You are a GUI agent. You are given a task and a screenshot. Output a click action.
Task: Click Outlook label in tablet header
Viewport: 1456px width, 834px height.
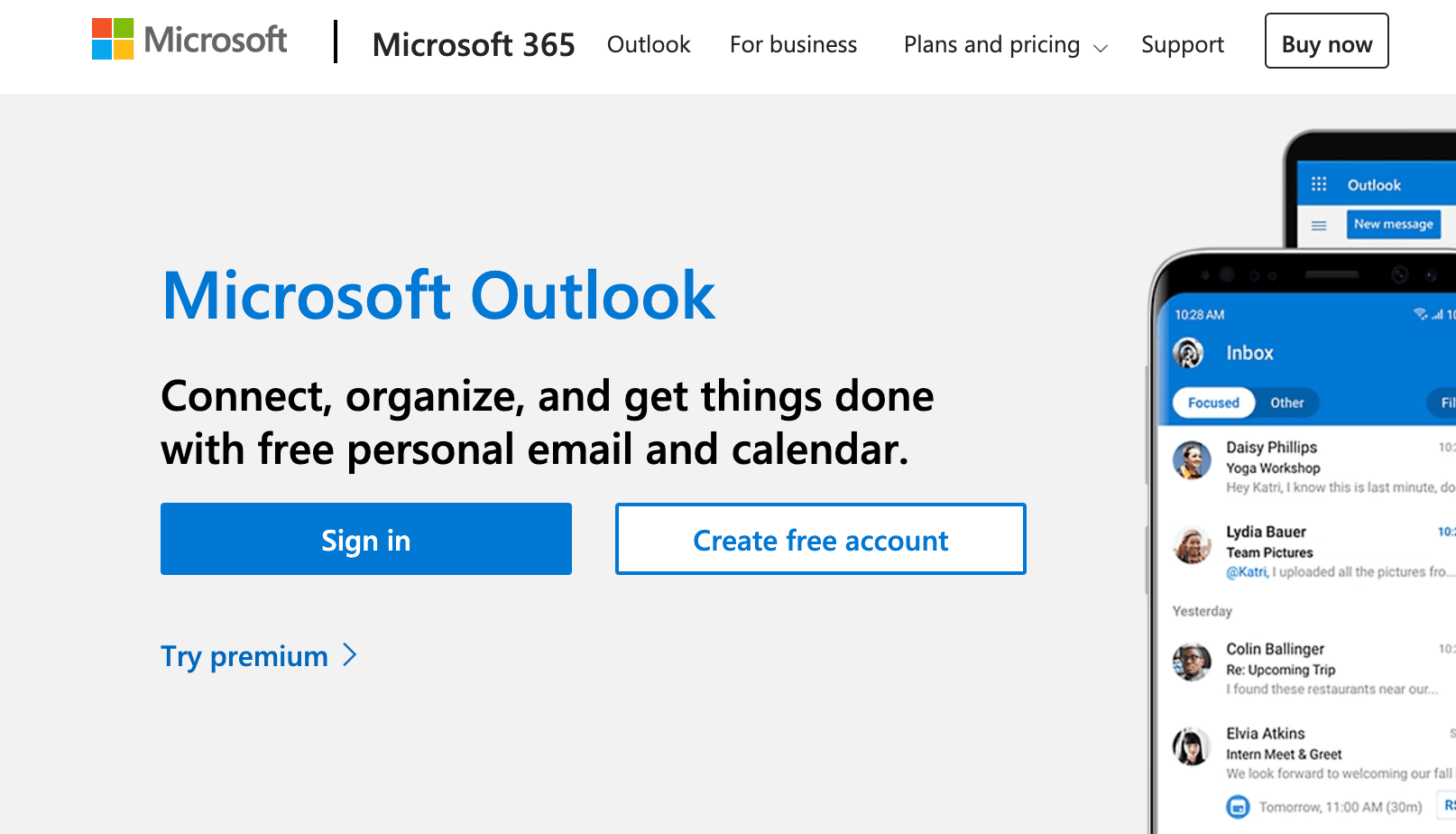pyautogui.click(x=1374, y=185)
